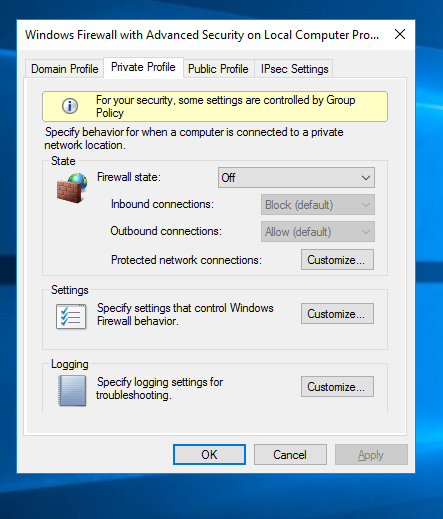The height and width of the screenshot is (519, 443).
Task: Click the Group Policy security notice text
Action: (x=226, y=106)
